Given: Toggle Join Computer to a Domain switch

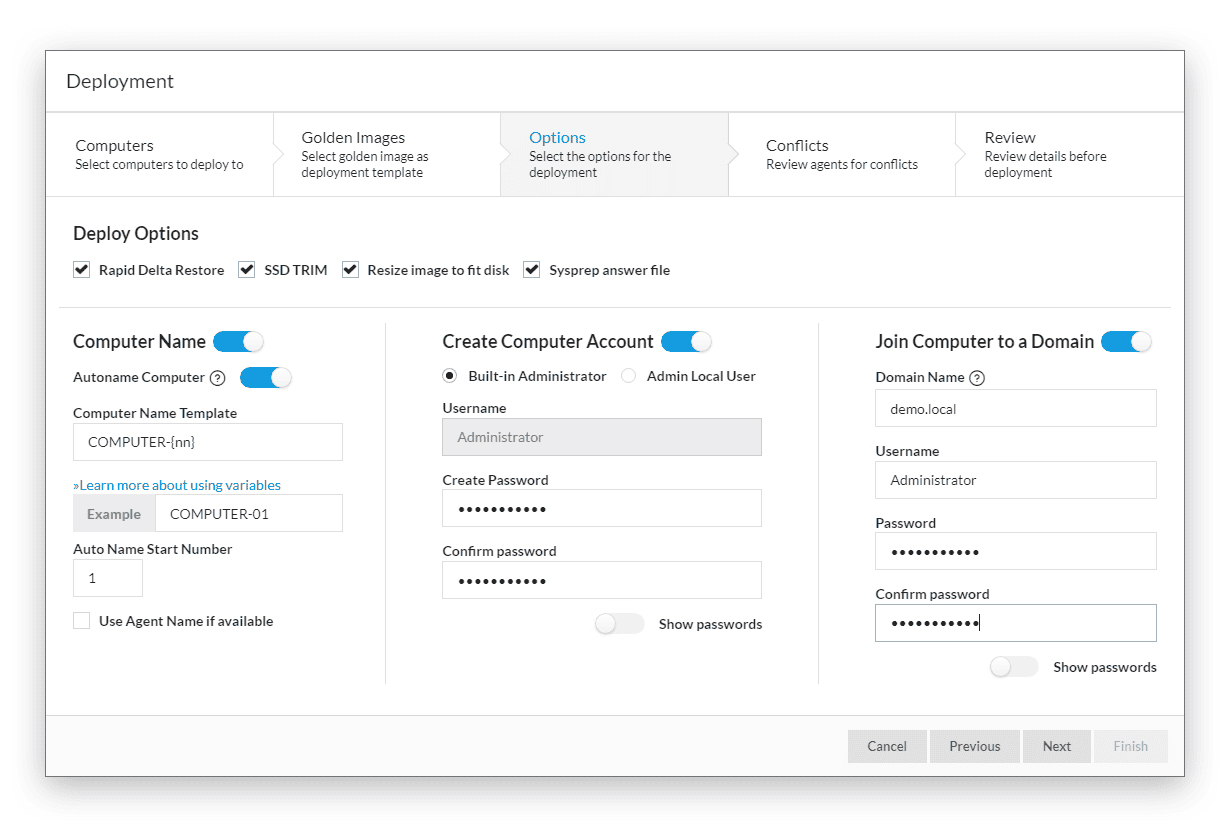Looking at the screenshot, I should [1126, 342].
